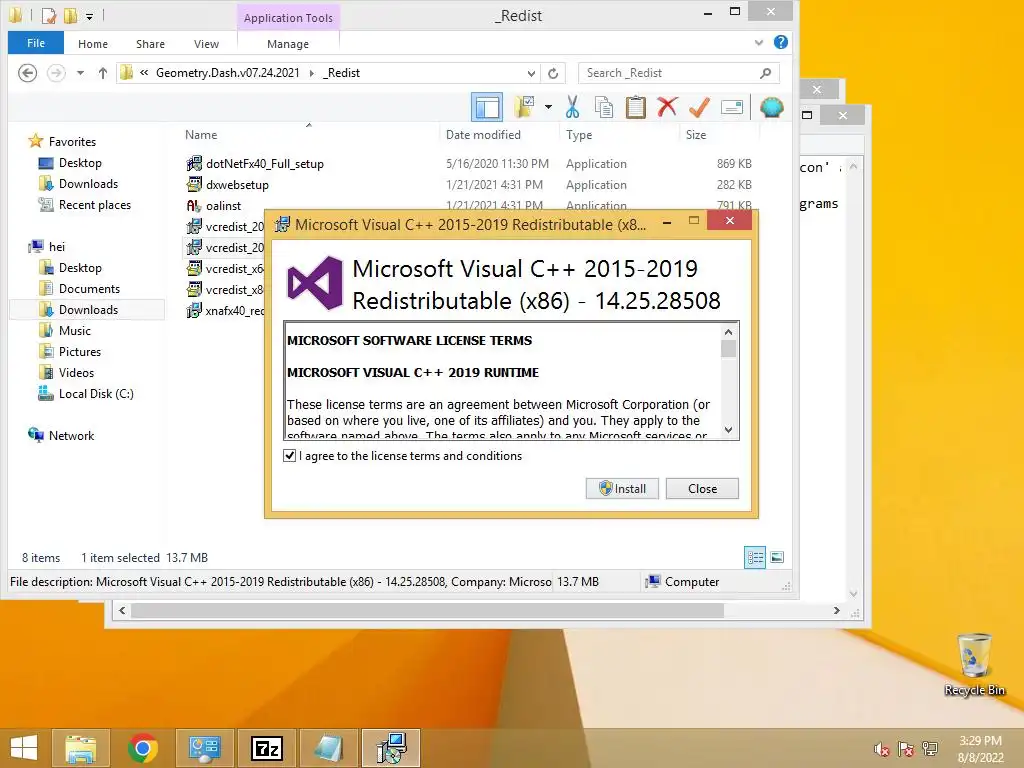The width and height of the screenshot is (1024, 768).
Task: Open the folder options icon in toolbar
Action: pos(524,107)
